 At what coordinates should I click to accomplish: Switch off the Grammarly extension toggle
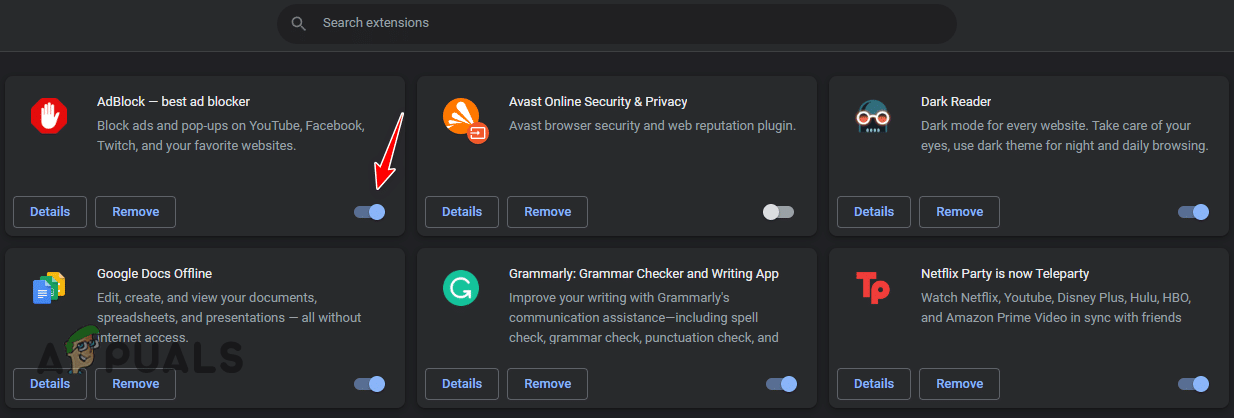[782, 384]
